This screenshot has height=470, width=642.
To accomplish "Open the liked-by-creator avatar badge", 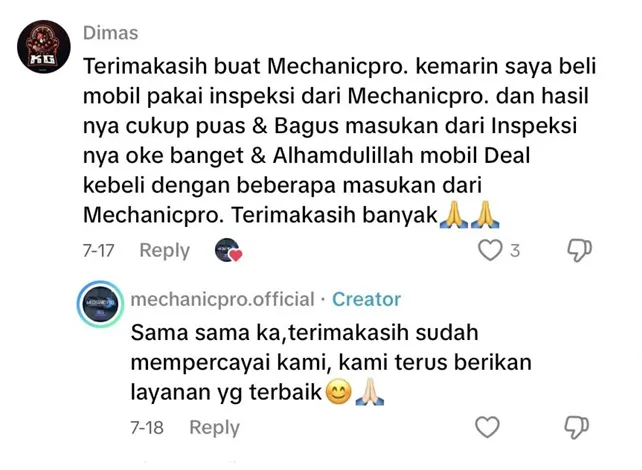I will [x=228, y=250].
